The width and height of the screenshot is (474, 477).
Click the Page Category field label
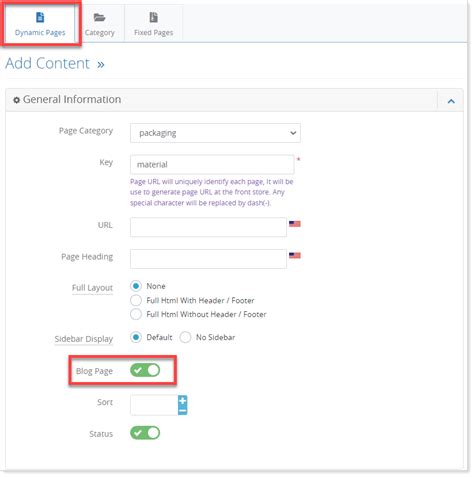click(86, 131)
